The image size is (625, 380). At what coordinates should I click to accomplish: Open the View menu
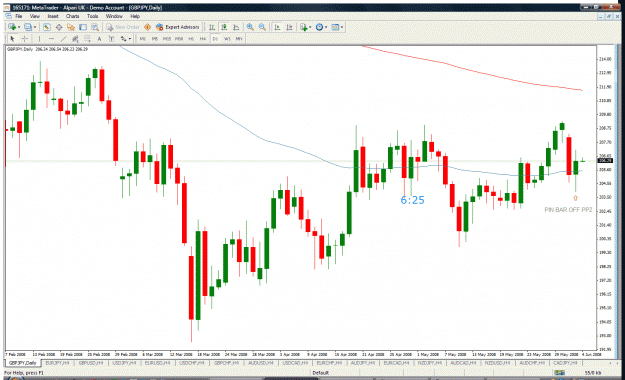[x=35, y=16]
